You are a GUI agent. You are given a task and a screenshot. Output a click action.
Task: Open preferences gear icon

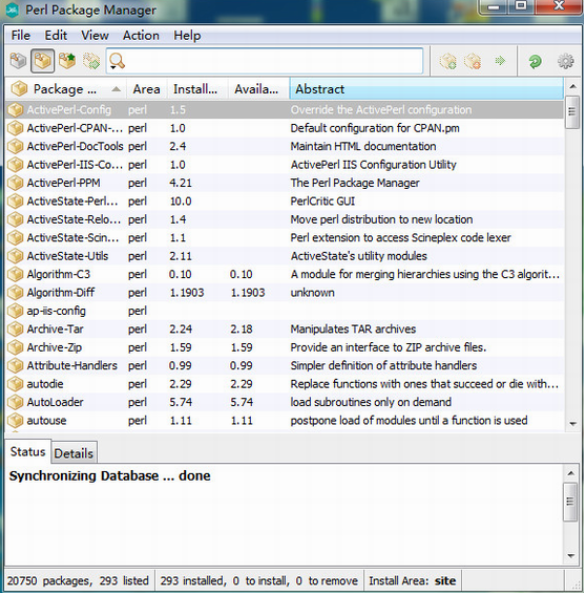tap(565, 61)
